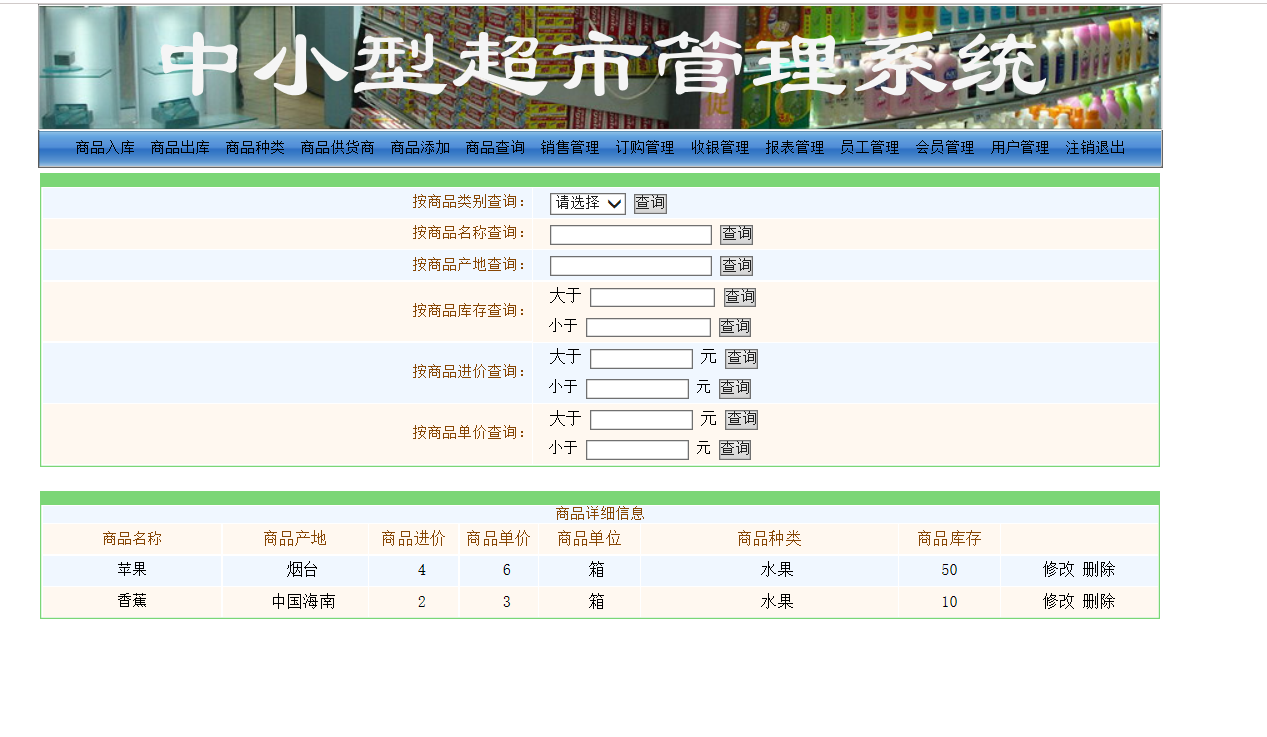Click the 库存 大于 input field

652,297
